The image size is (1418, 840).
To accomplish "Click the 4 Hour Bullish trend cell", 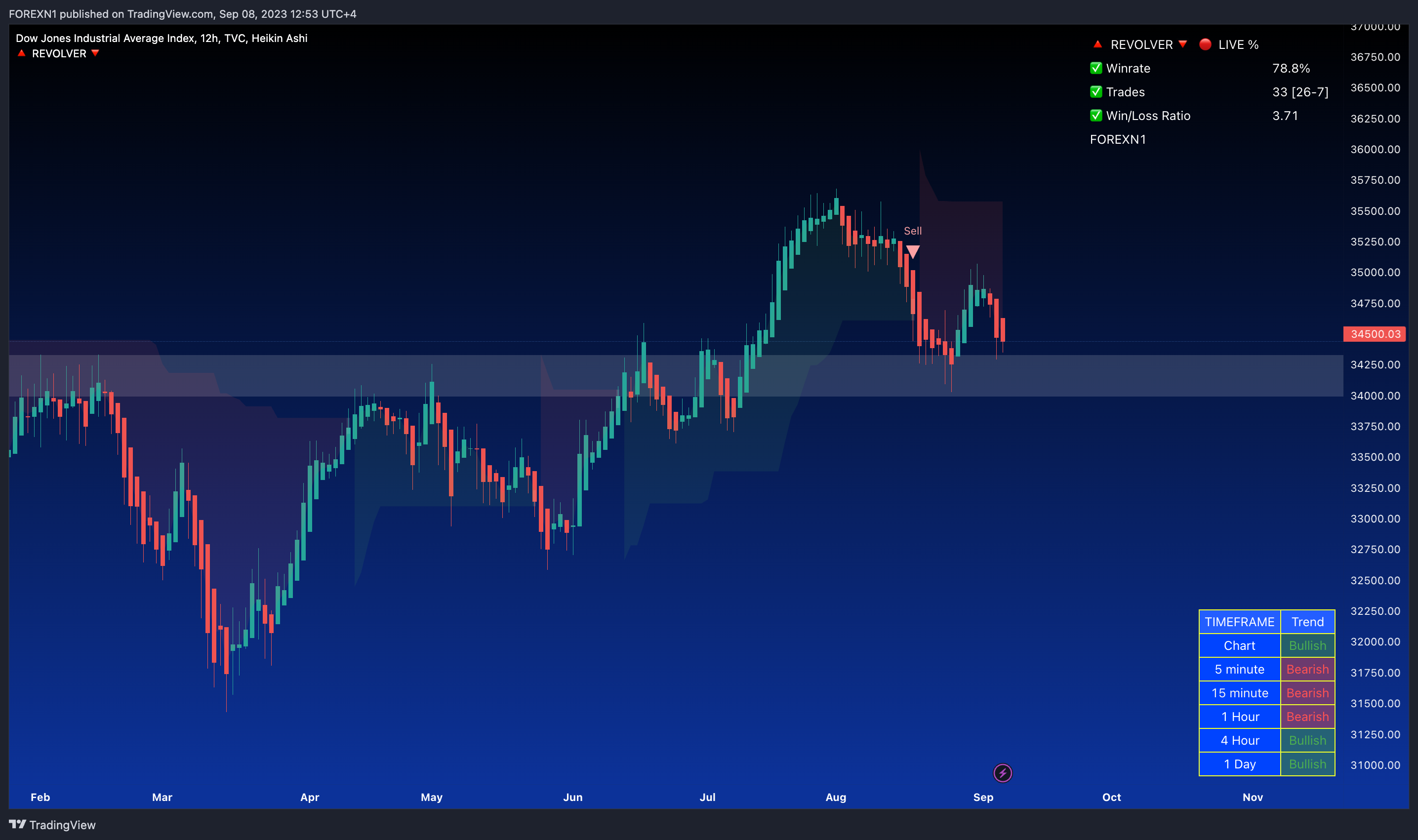I will (x=1308, y=740).
